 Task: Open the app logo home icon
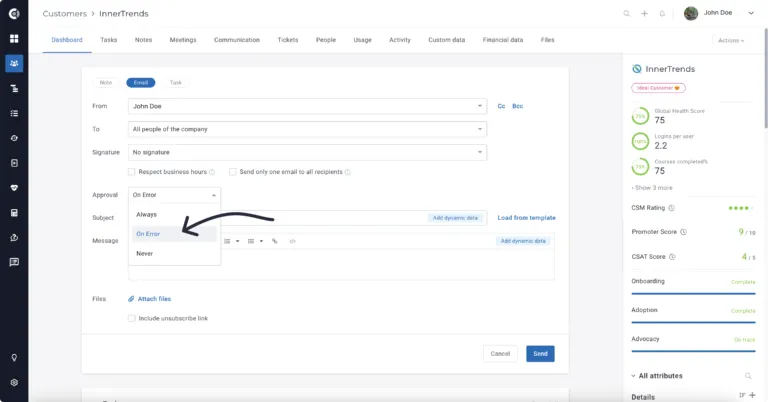tap(14, 13)
